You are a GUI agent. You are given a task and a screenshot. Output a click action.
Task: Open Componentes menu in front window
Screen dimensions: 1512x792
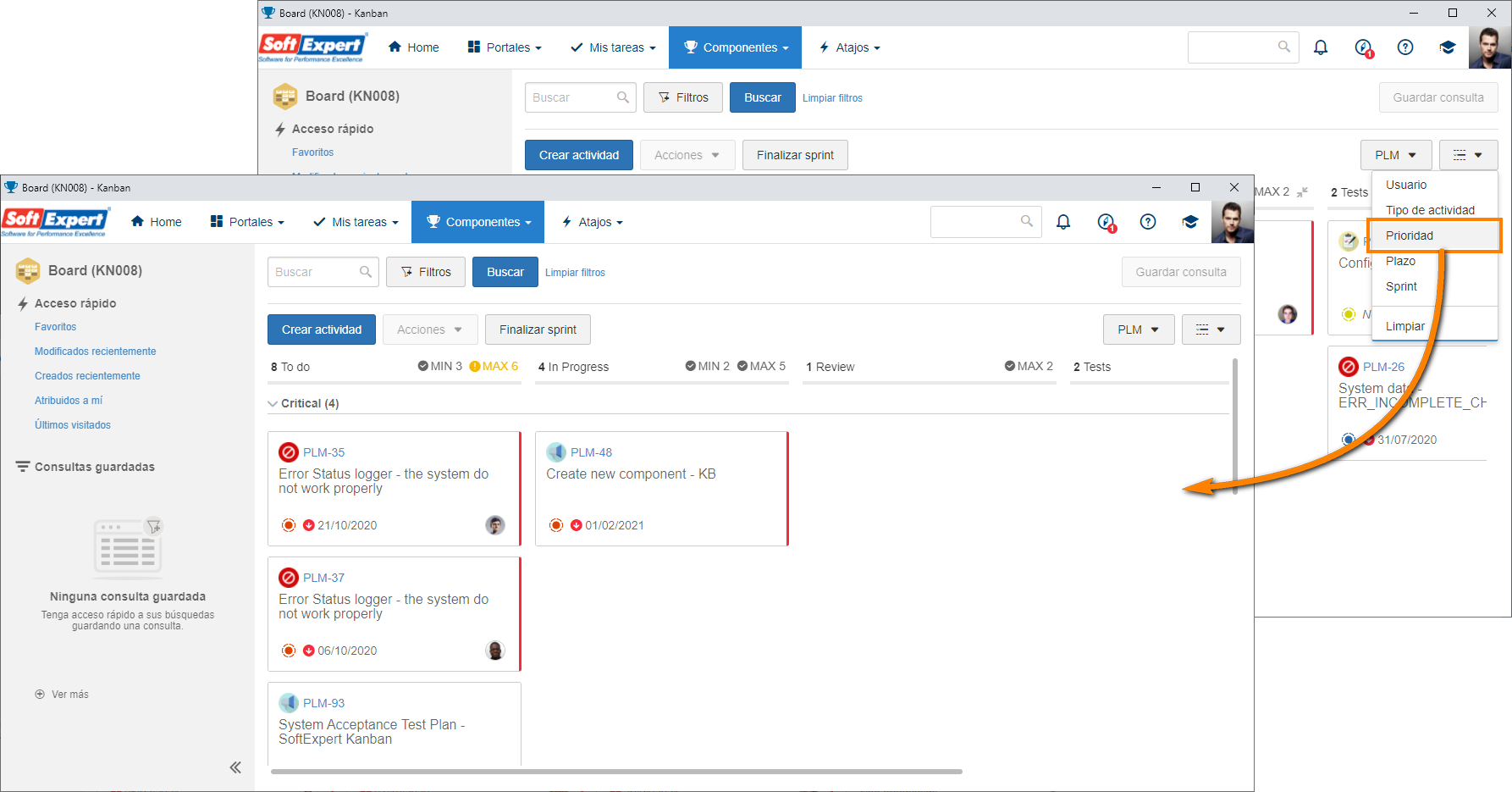pos(478,222)
